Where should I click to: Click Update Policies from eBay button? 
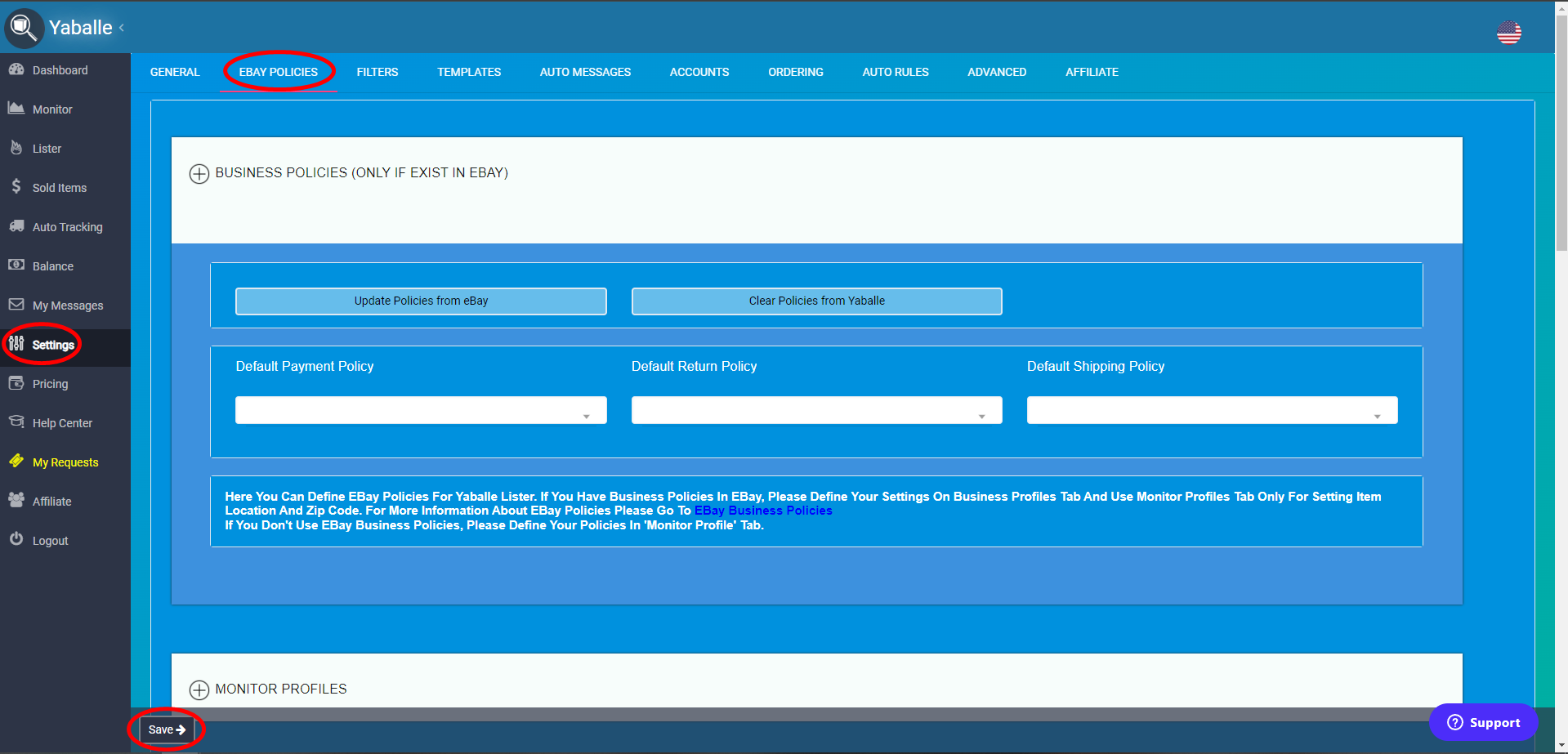tap(421, 301)
